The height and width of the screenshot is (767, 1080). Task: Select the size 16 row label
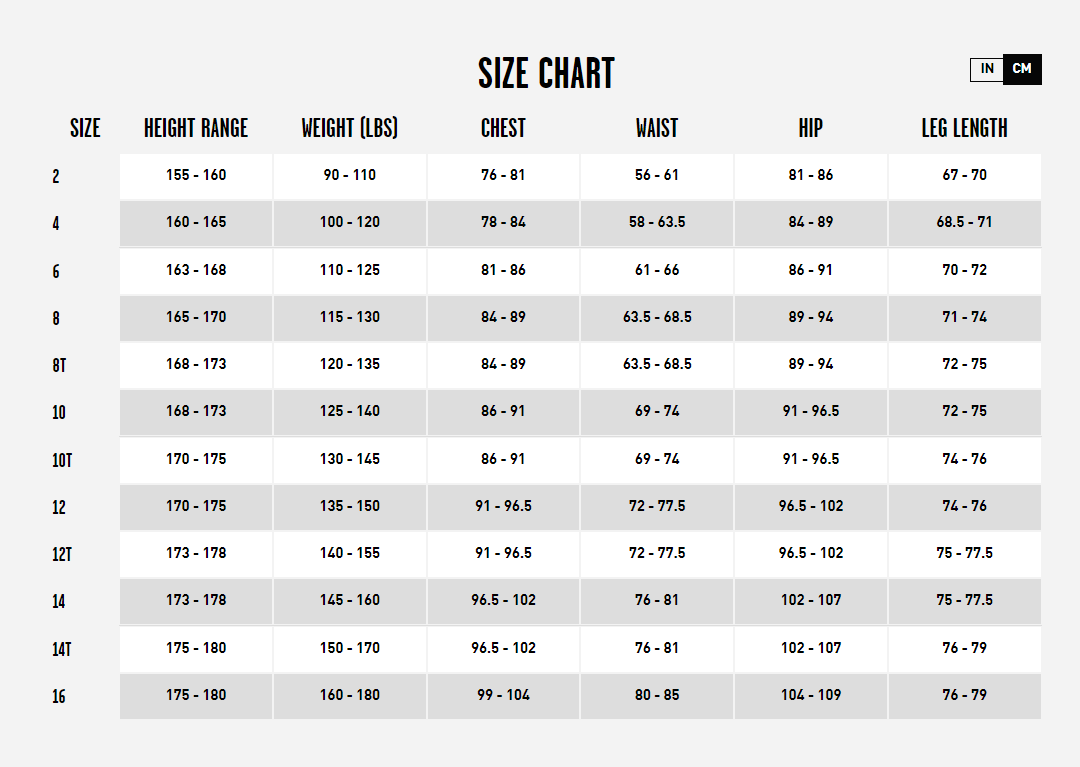coord(59,697)
